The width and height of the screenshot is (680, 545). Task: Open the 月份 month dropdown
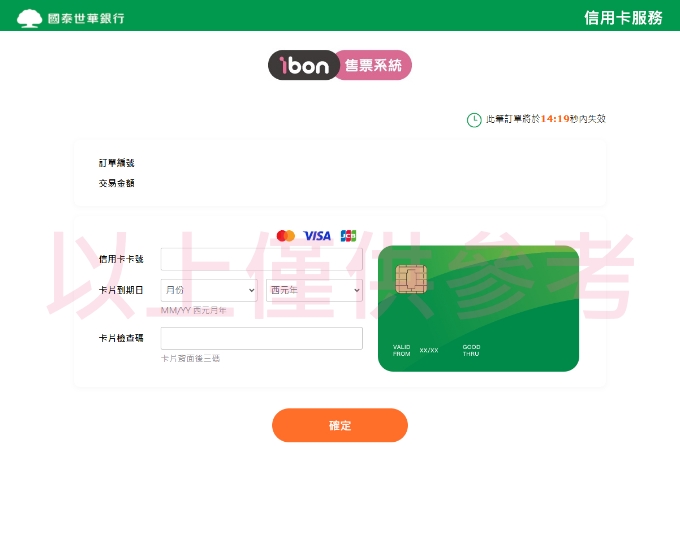point(209,290)
